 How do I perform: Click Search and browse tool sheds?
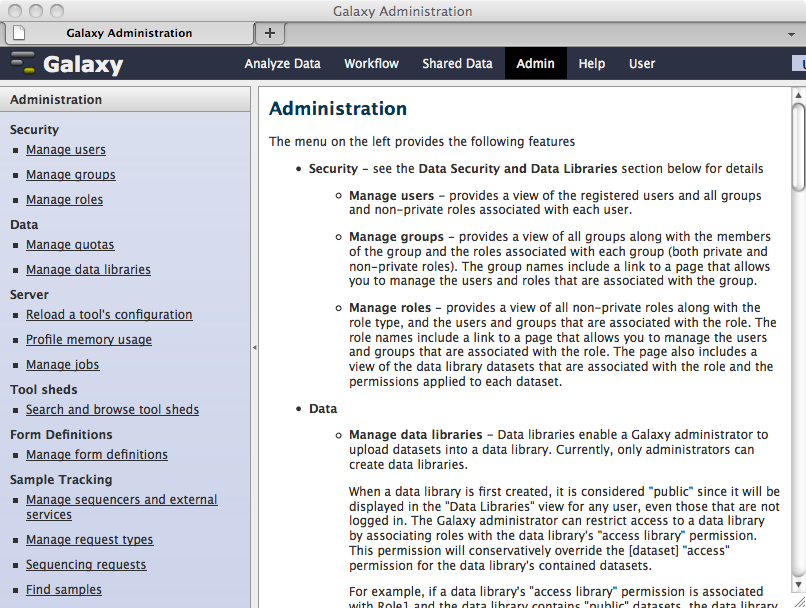(x=113, y=410)
